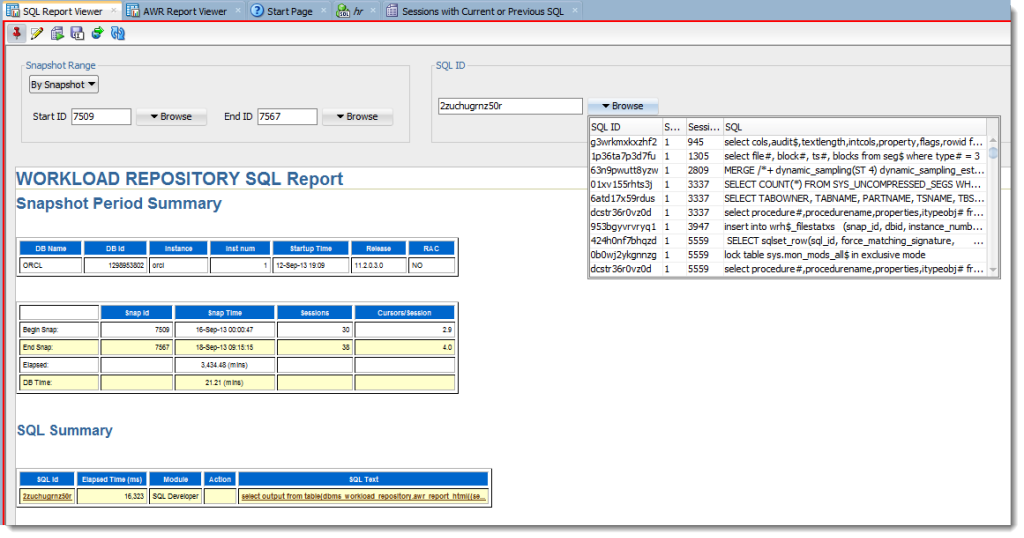
Task: Click the pencil edit icon in toolbar
Action: pyautogui.click(x=37, y=33)
